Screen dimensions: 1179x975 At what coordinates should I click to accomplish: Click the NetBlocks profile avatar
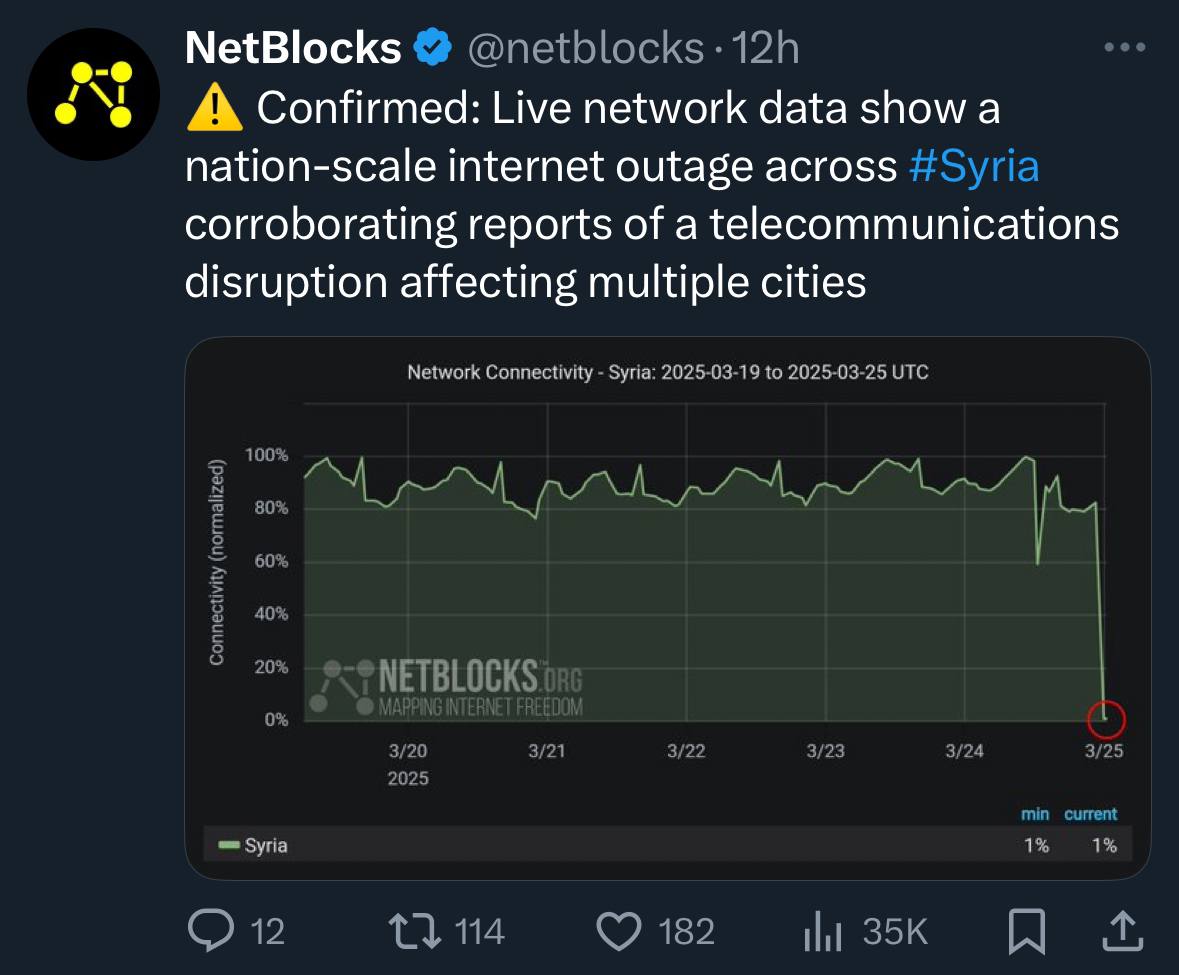94,94
